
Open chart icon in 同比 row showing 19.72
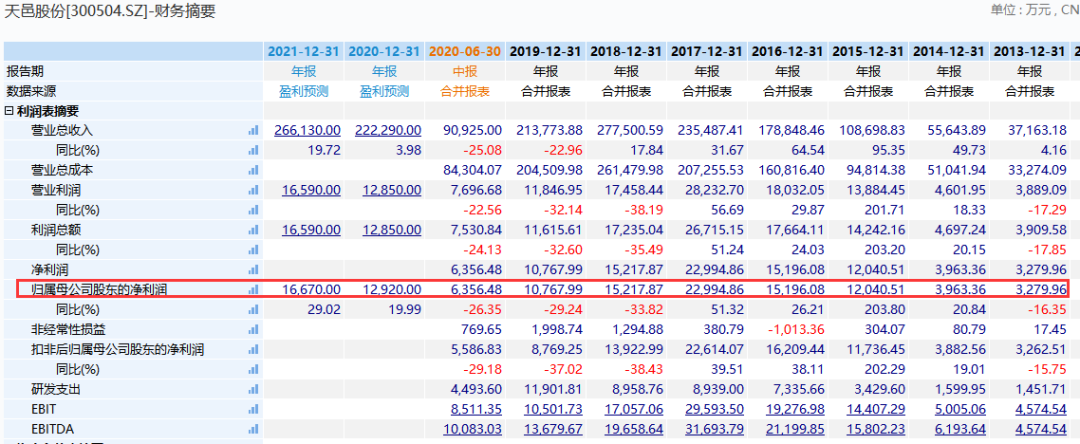pos(253,150)
